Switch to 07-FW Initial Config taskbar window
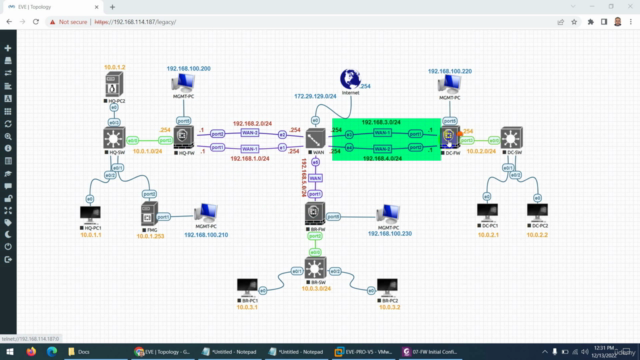The height and width of the screenshot is (360, 640). click(430, 351)
